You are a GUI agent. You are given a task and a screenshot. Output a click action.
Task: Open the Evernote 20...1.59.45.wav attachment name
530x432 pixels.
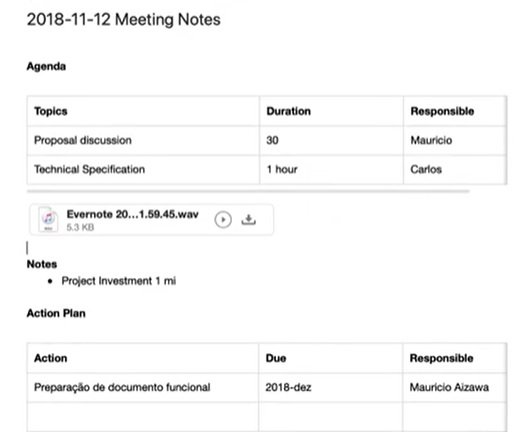point(132,214)
